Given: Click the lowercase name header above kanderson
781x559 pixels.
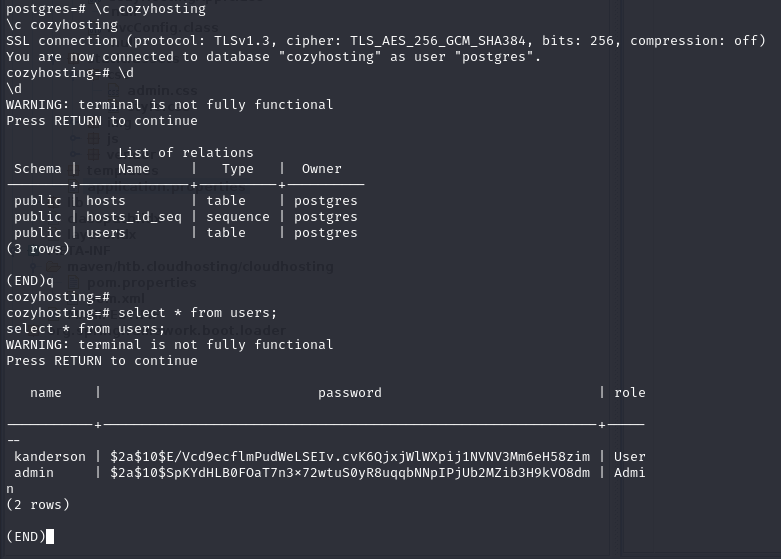Looking at the screenshot, I should click(x=46, y=392).
